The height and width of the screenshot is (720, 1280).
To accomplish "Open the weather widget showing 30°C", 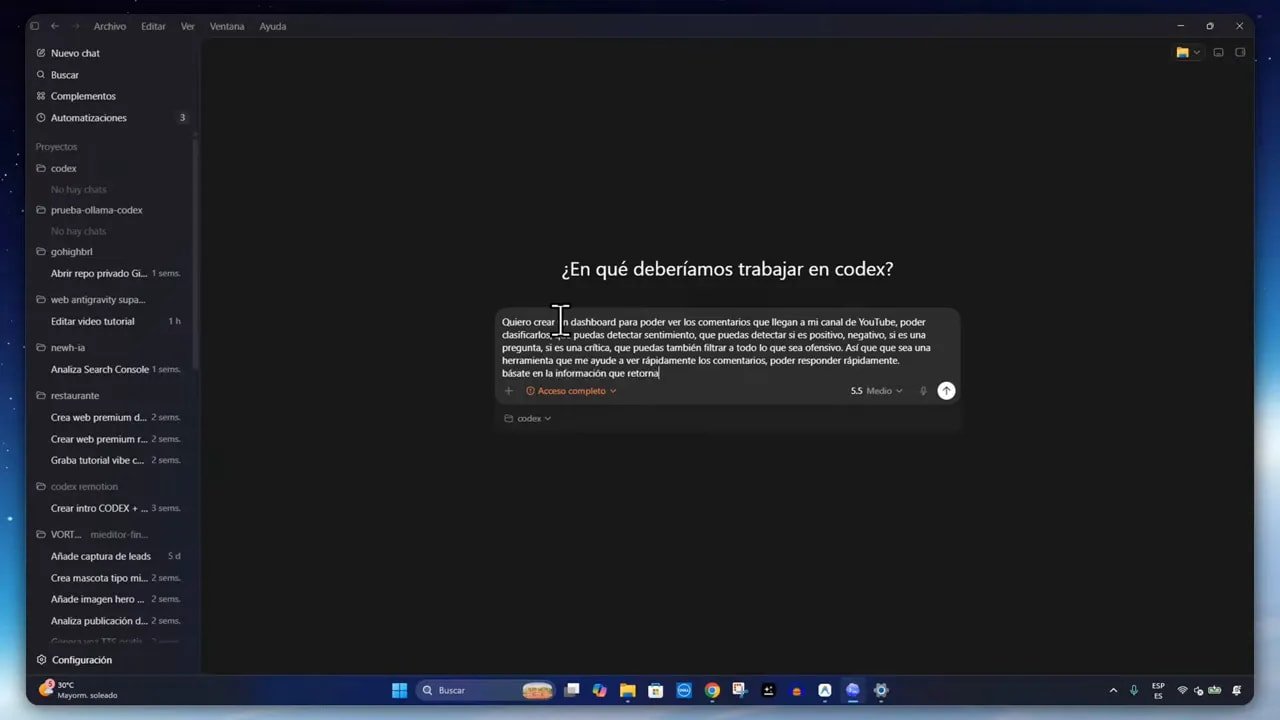I will (x=78, y=690).
